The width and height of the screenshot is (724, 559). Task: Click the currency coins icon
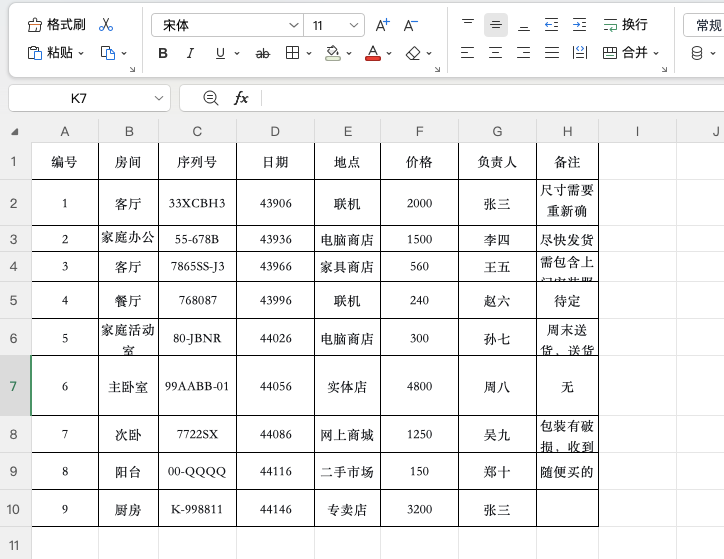tap(697, 54)
